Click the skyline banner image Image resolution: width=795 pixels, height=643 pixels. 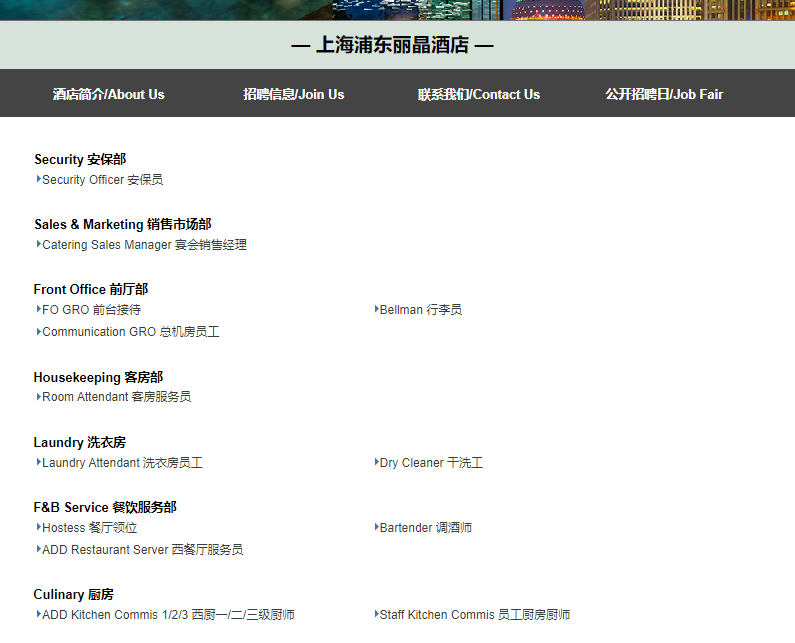point(398,10)
